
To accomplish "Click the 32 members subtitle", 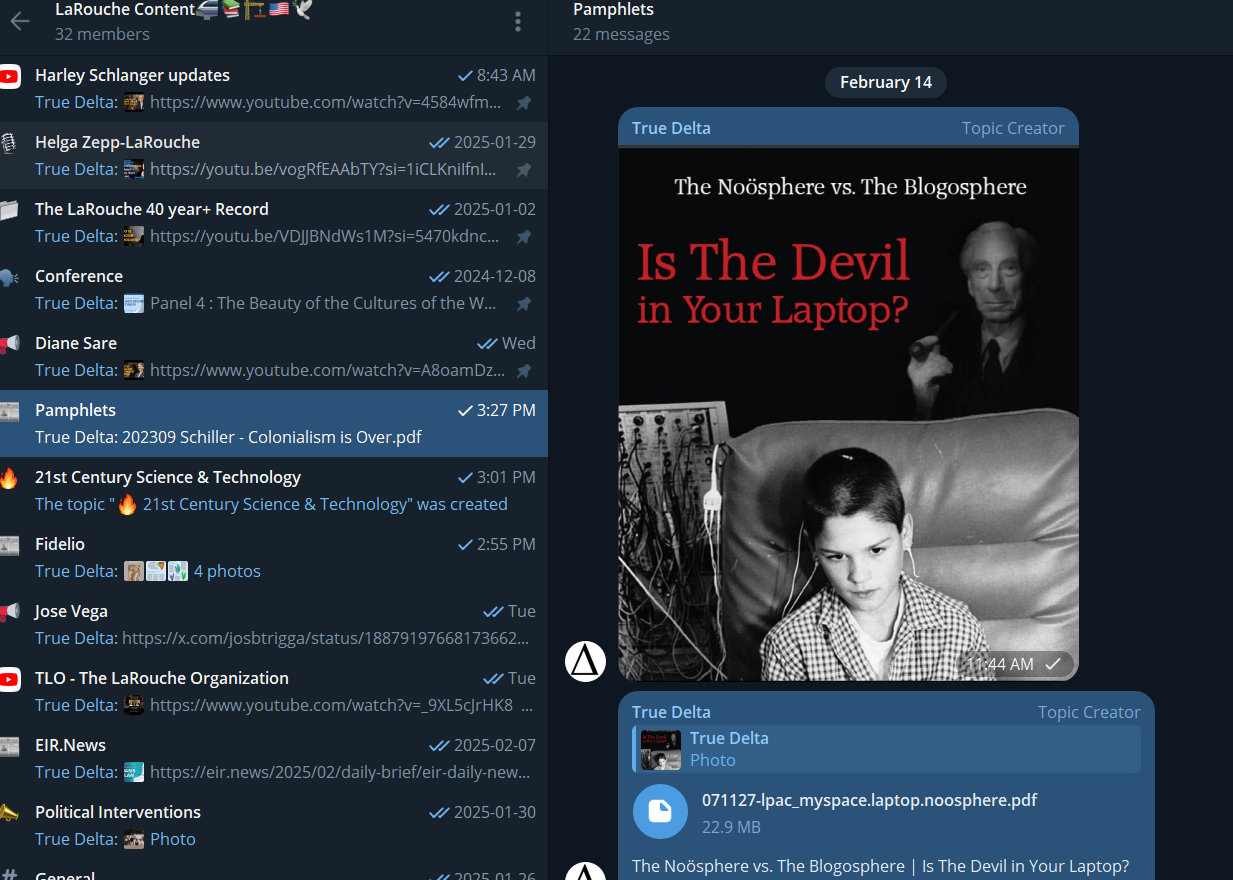I will coord(102,34).
